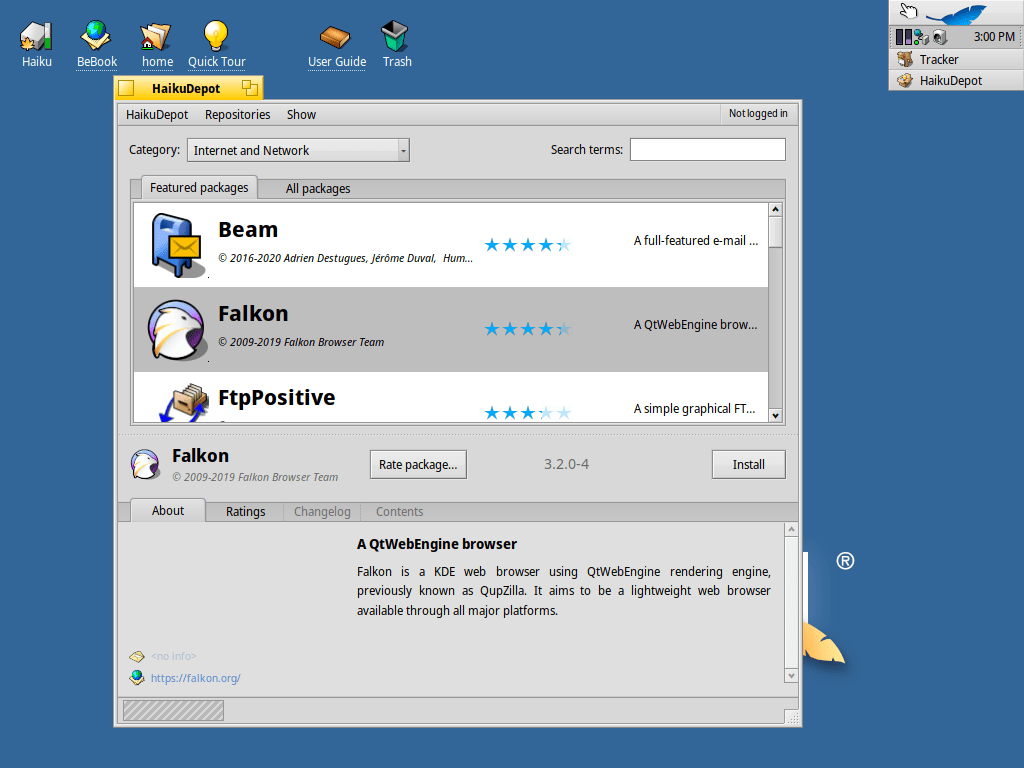The image size is (1024, 768).
Task: Click the process controller tray icon
Action: point(903,37)
